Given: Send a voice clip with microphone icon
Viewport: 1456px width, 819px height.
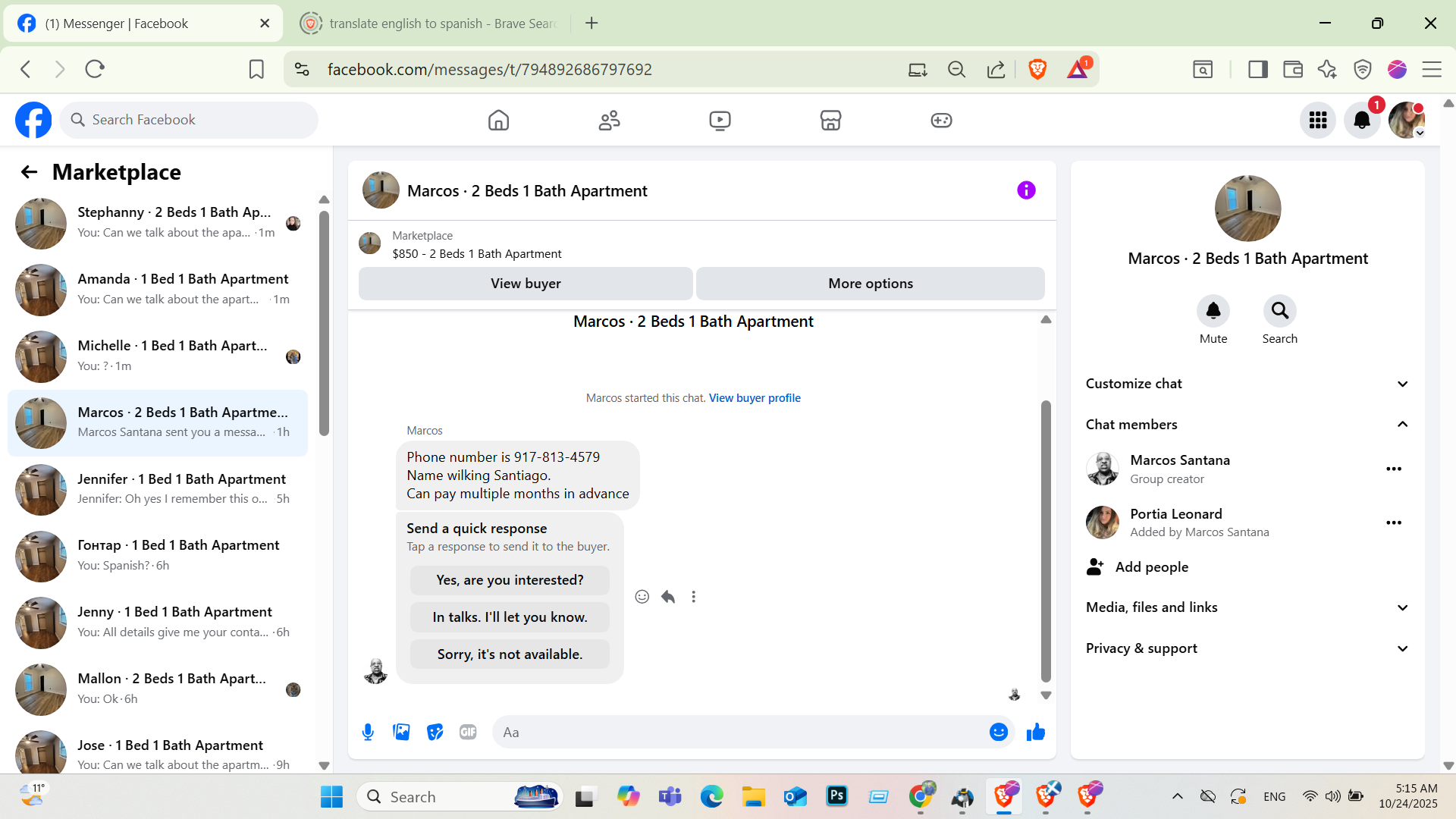Looking at the screenshot, I should pyautogui.click(x=368, y=732).
